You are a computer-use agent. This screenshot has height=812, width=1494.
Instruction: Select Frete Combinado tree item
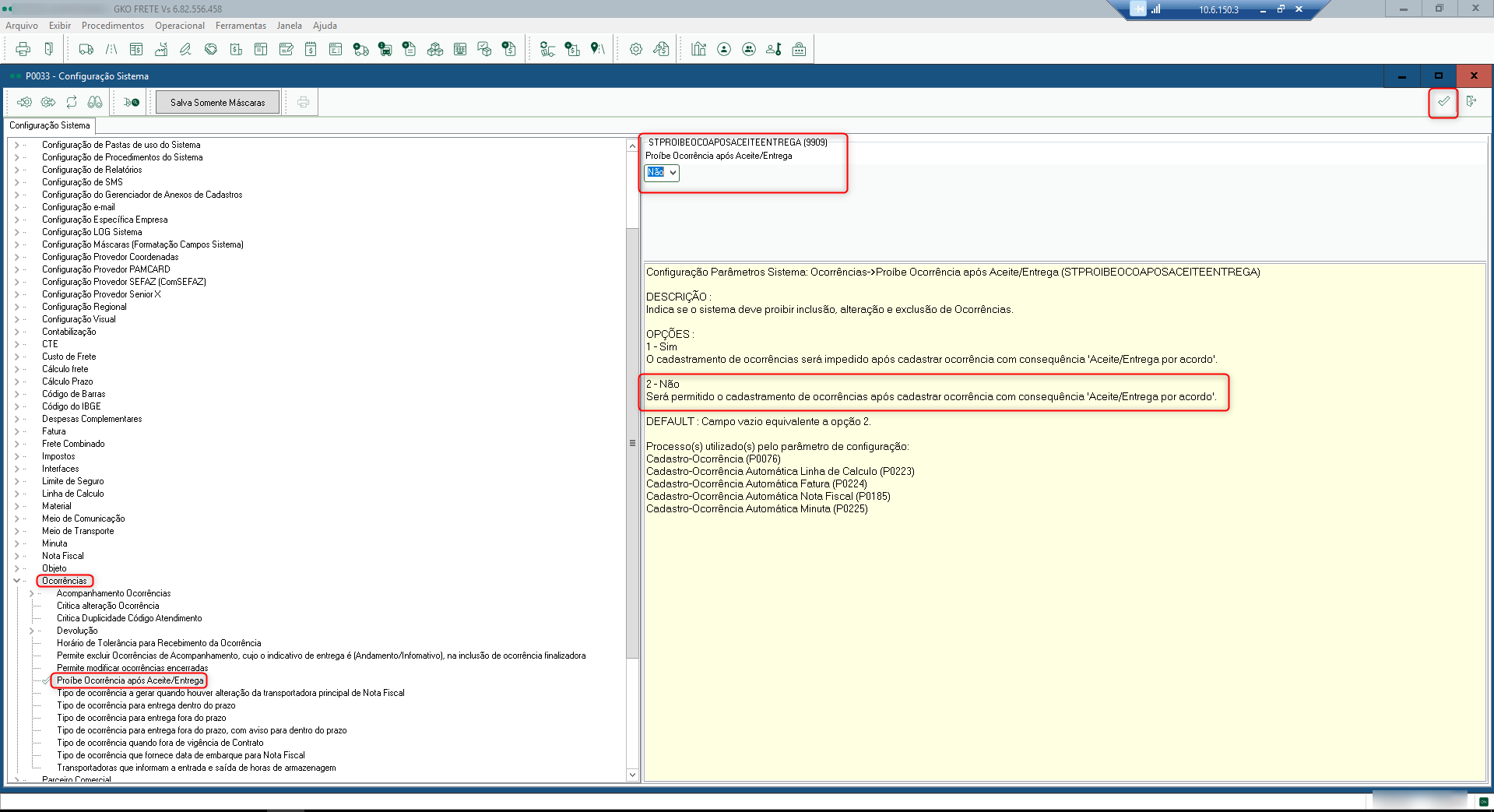pos(73,444)
